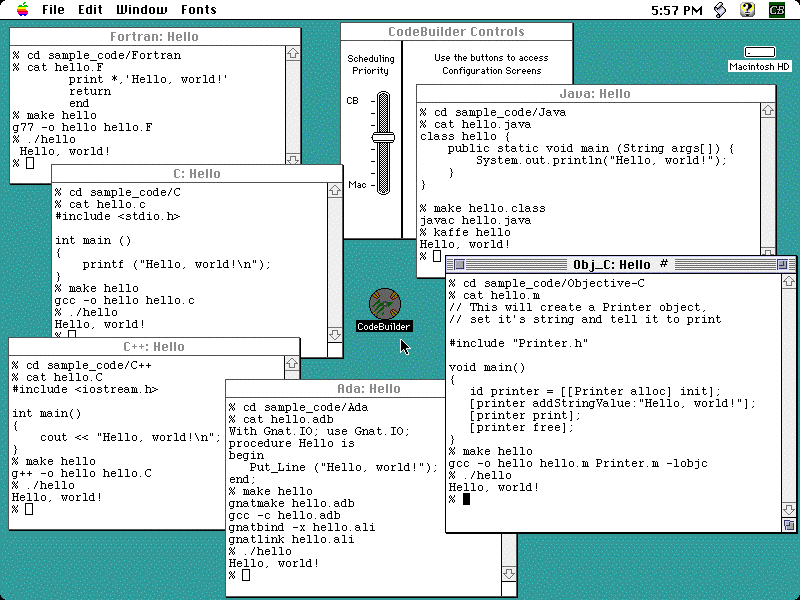Click 'print *,'Hello, world!'' in Fortran window
Image resolution: width=800 pixels, height=600 pixels.
pyautogui.click(x=148, y=80)
